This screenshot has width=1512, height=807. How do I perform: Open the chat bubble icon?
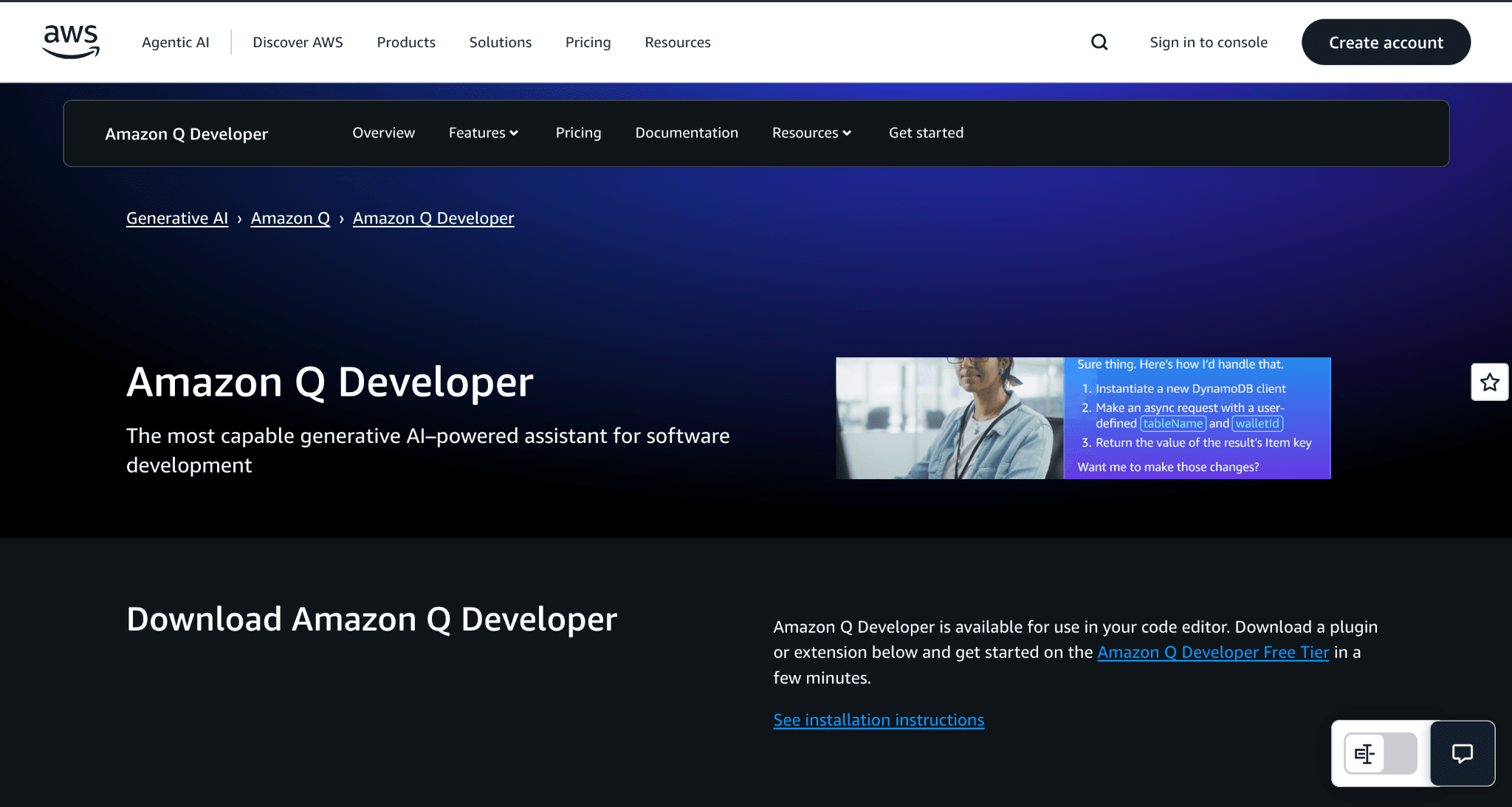1462,753
